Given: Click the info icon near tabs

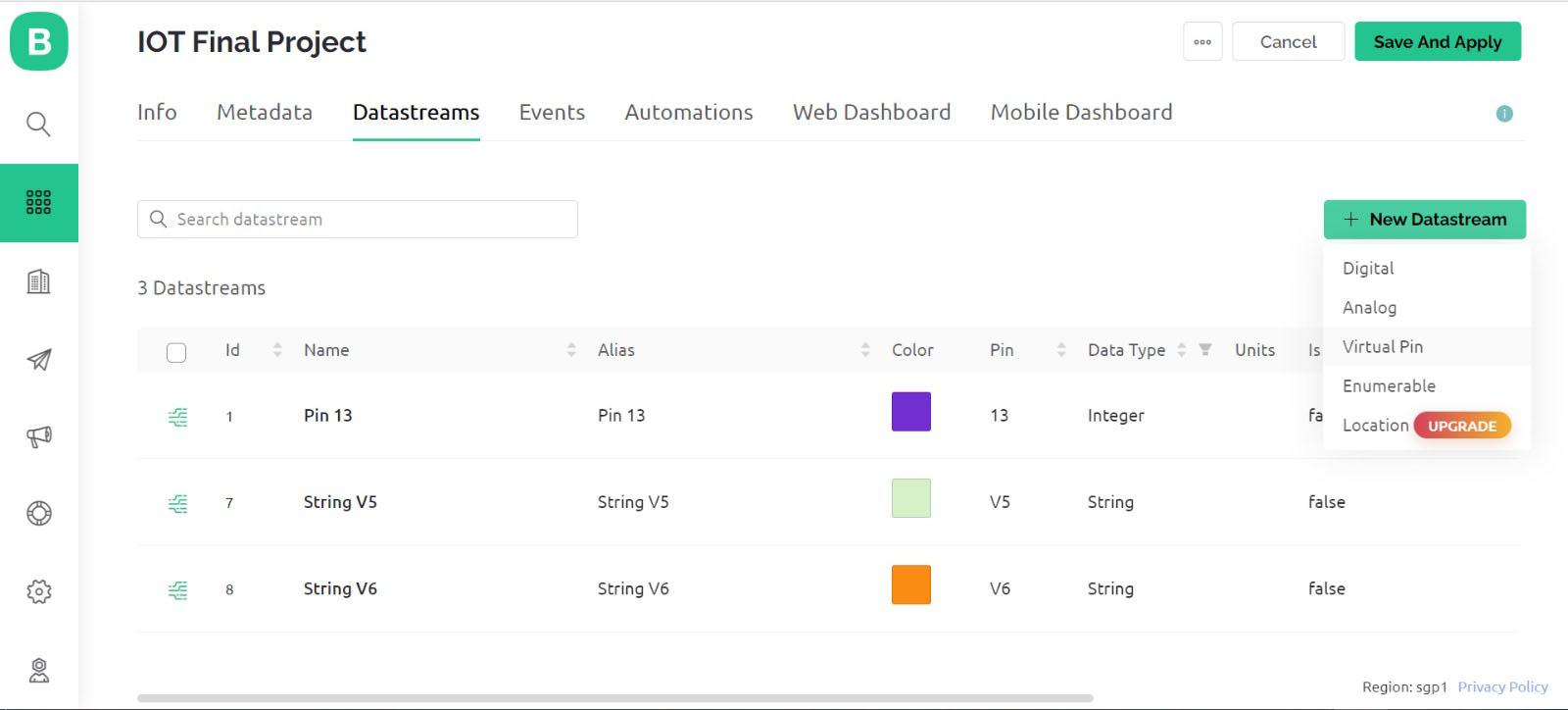Looking at the screenshot, I should (1504, 114).
